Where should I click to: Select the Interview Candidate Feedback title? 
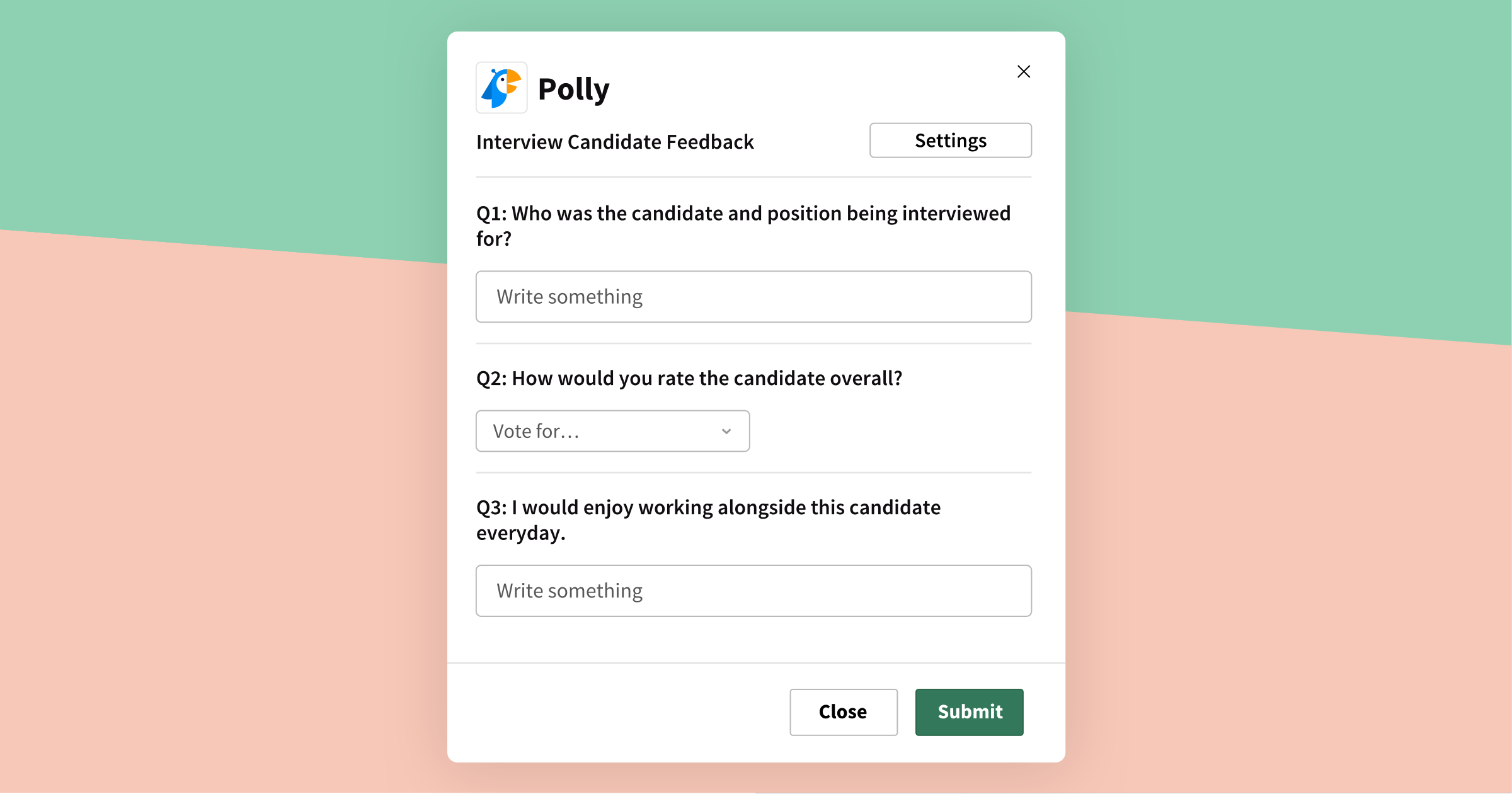pyautogui.click(x=615, y=142)
